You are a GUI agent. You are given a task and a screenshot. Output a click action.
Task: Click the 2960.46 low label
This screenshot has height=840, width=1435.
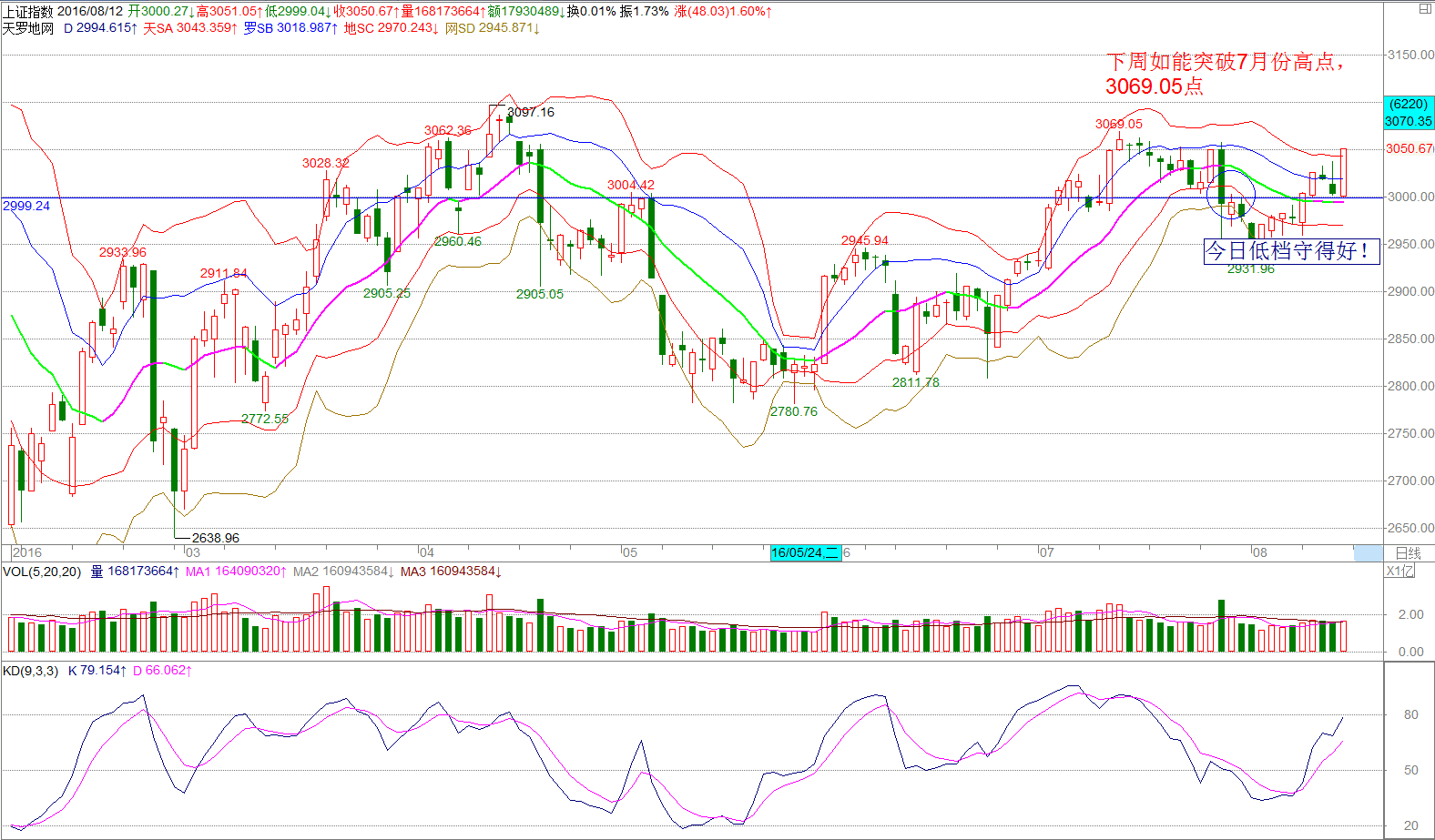tap(458, 241)
